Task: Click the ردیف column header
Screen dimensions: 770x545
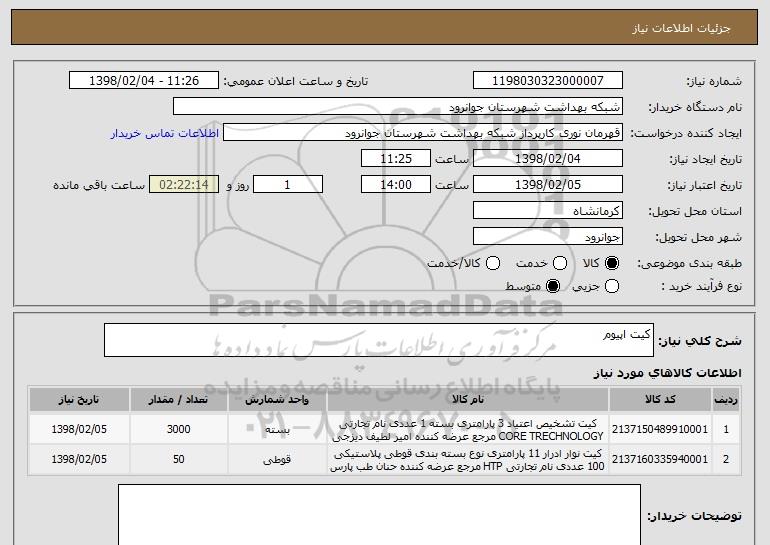Action: (726, 400)
